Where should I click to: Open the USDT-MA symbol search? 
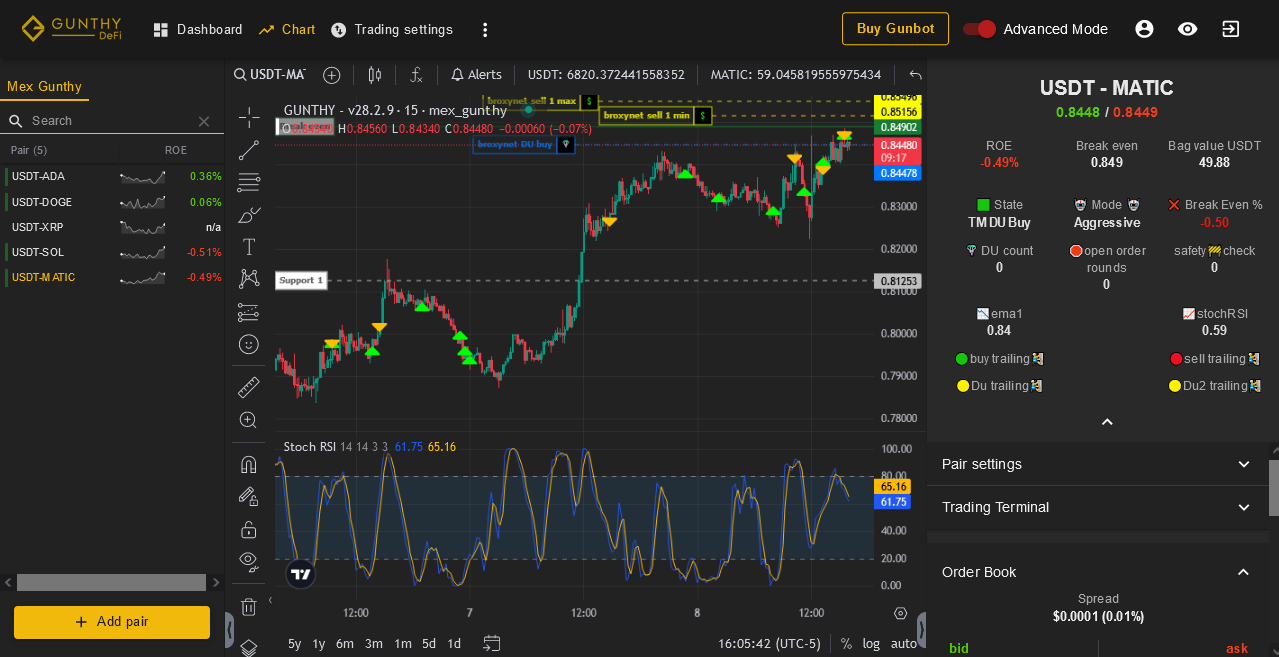tap(269, 75)
